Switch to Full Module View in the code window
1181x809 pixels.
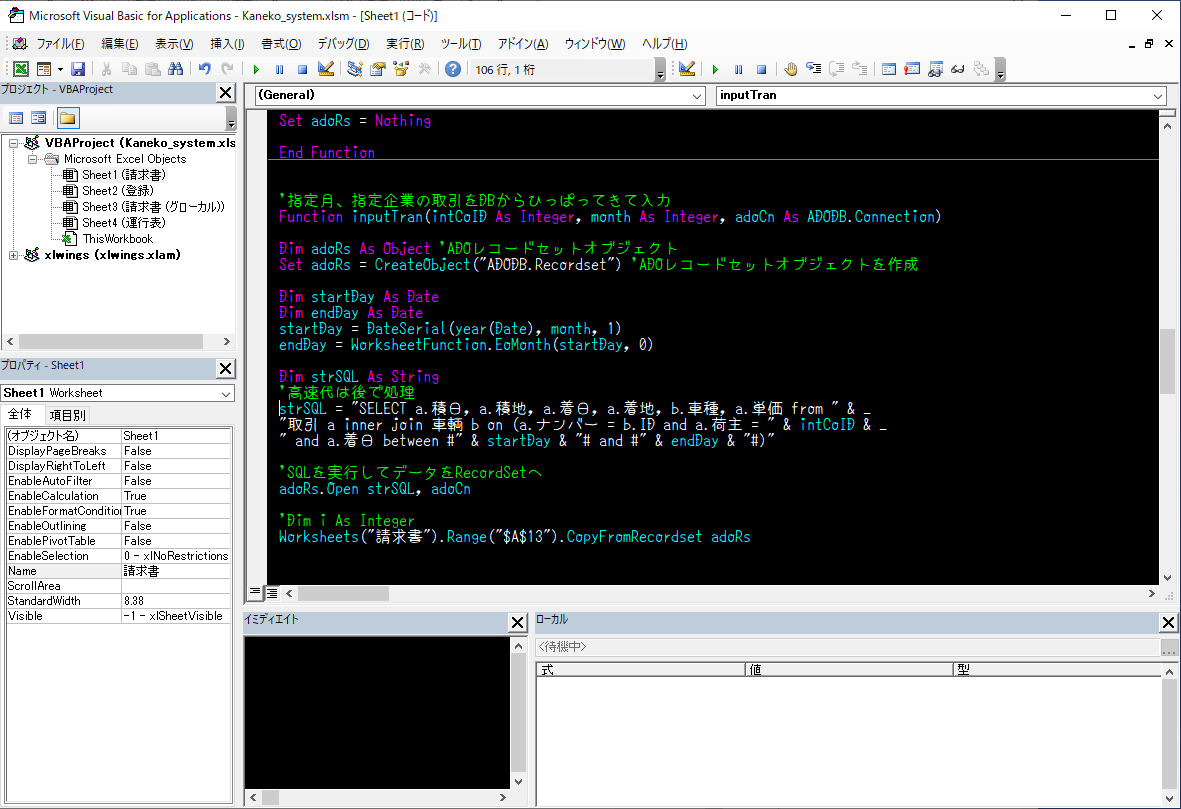click(x=272, y=593)
